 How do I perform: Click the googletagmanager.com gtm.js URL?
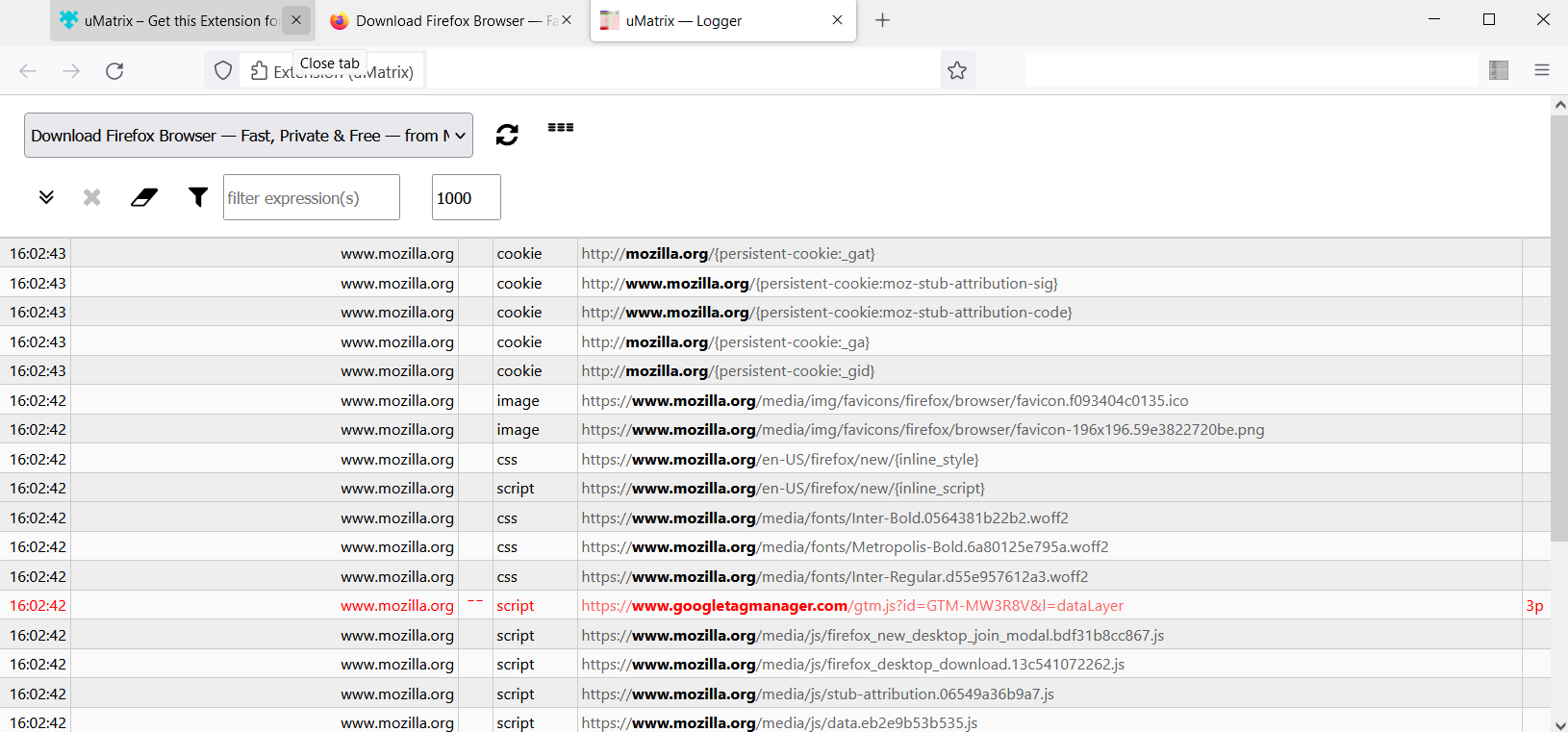tap(852, 606)
